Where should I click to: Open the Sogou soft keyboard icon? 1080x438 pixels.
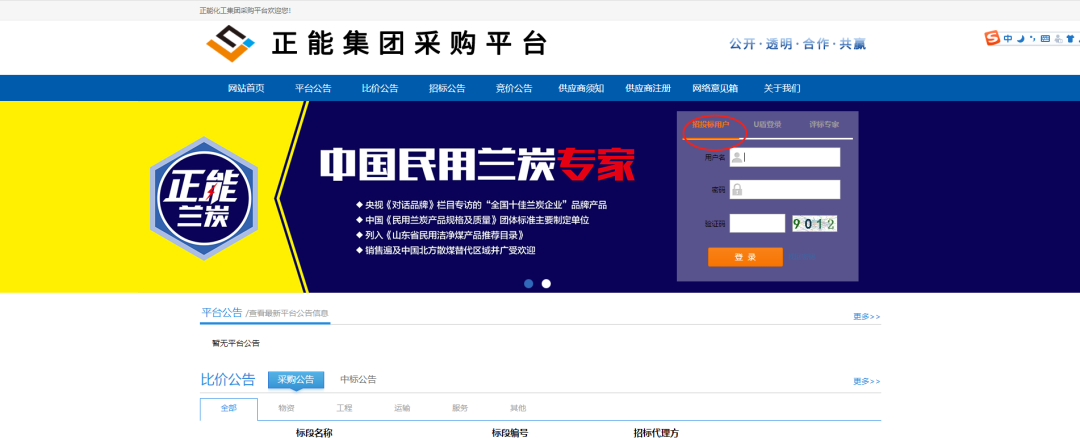point(1046,39)
